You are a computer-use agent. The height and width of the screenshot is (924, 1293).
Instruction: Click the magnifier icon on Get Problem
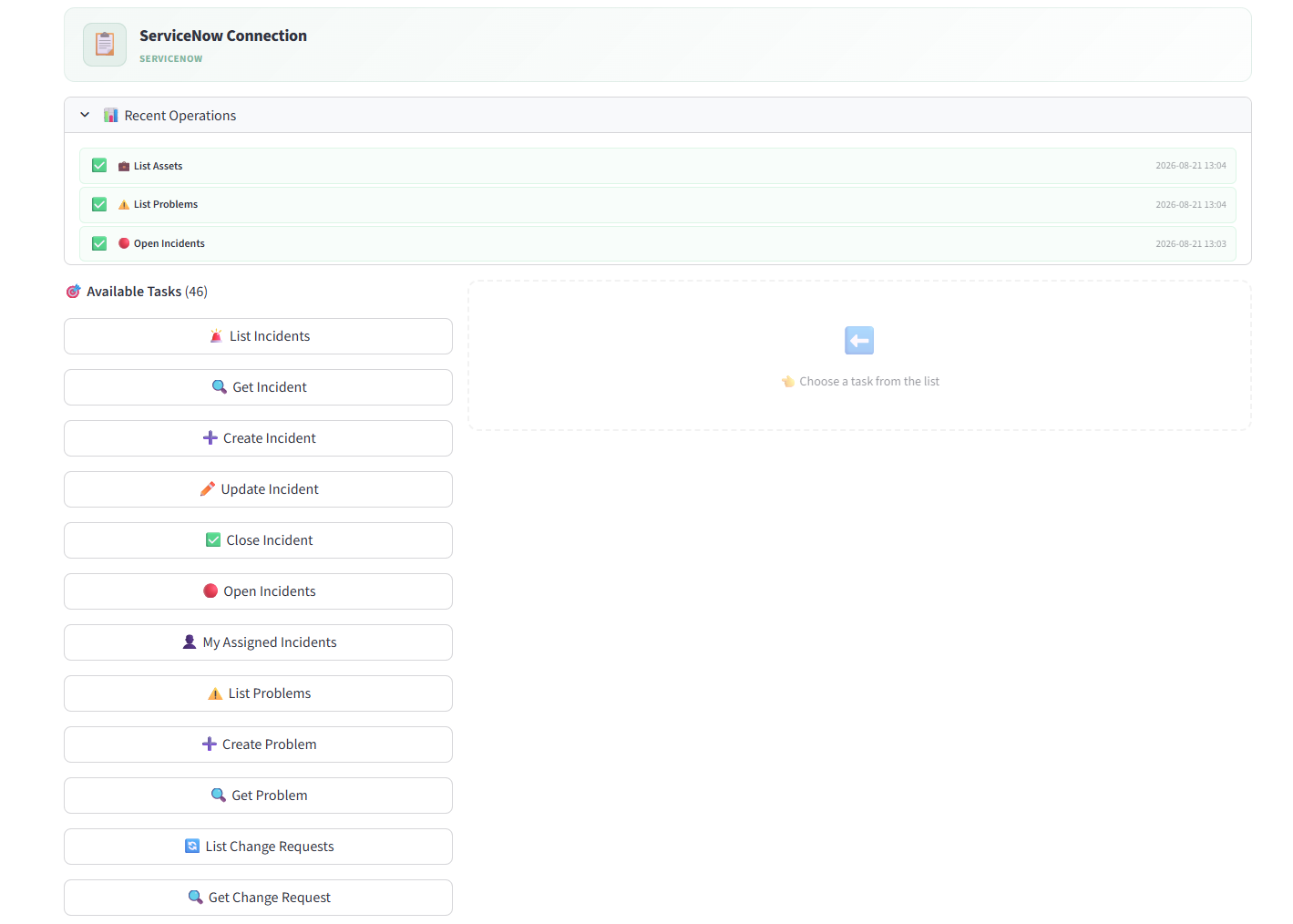tap(219, 796)
